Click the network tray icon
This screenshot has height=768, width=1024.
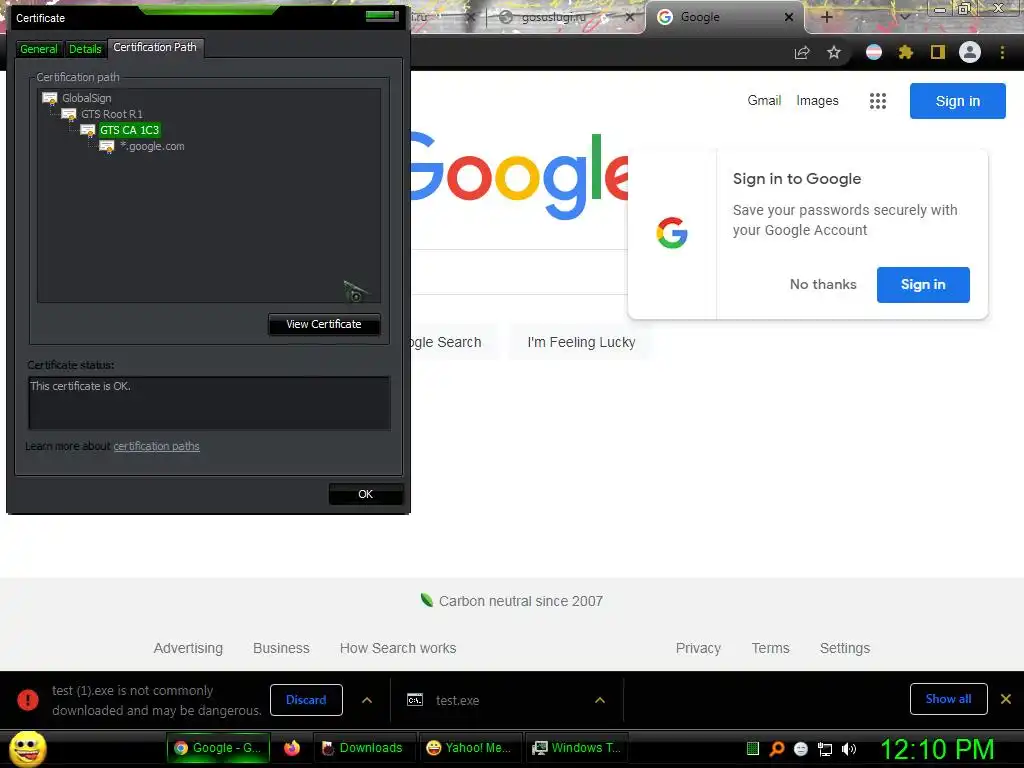[x=825, y=749]
